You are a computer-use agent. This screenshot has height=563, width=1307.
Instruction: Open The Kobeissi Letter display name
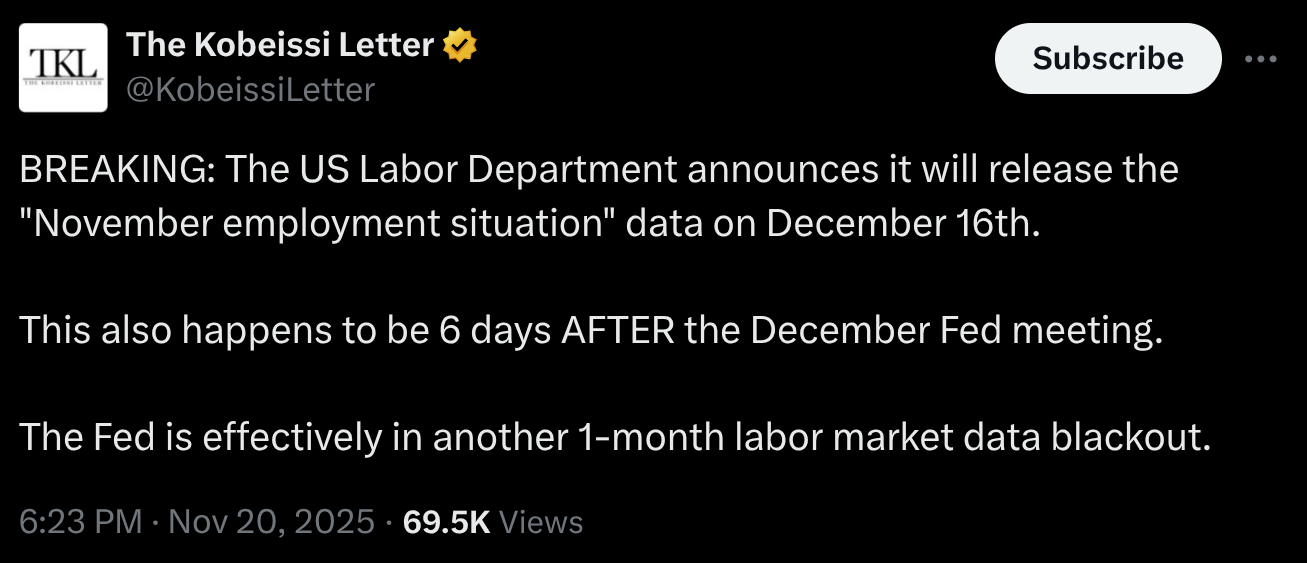pos(280,45)
